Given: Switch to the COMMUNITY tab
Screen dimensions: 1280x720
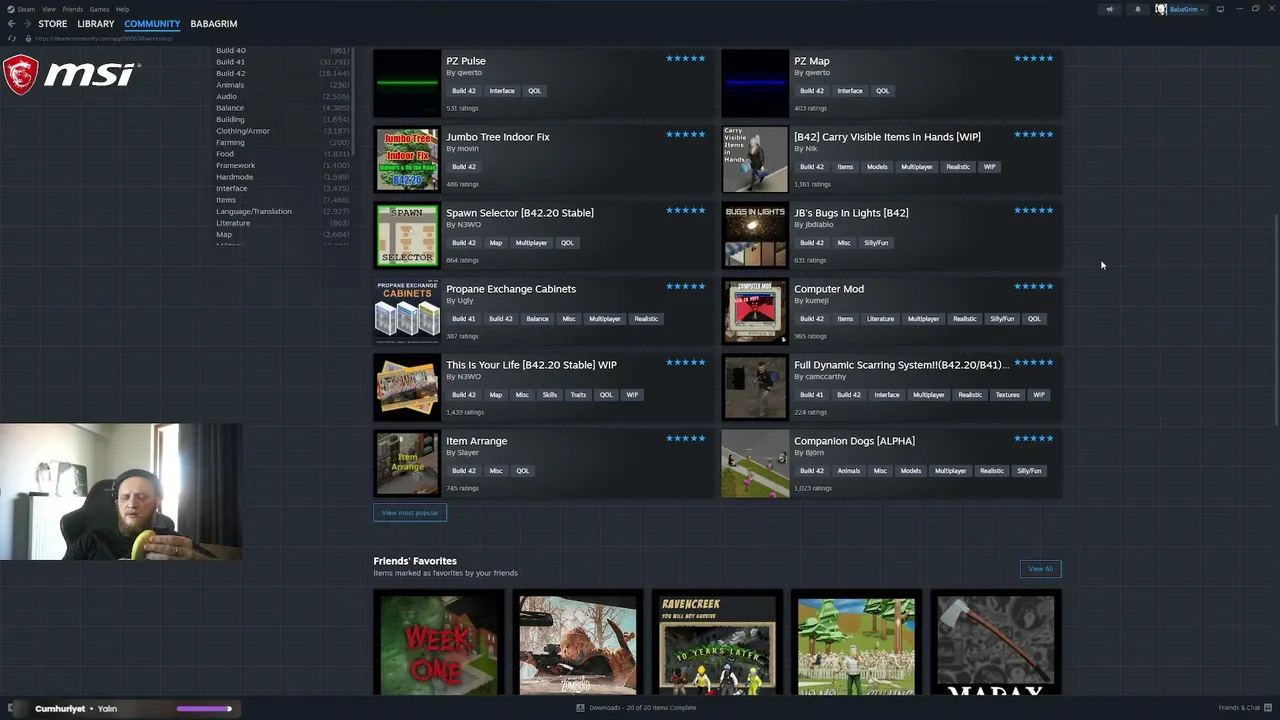Looking at the screenshot, I should (x=152, y=23).
